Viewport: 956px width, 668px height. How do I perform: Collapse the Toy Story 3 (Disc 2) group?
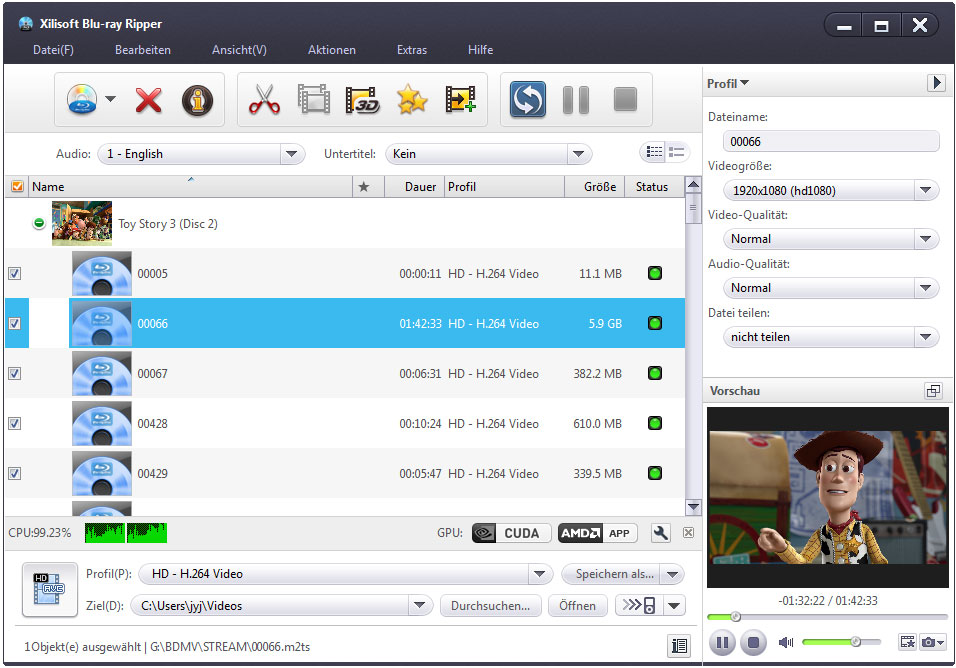39,223
